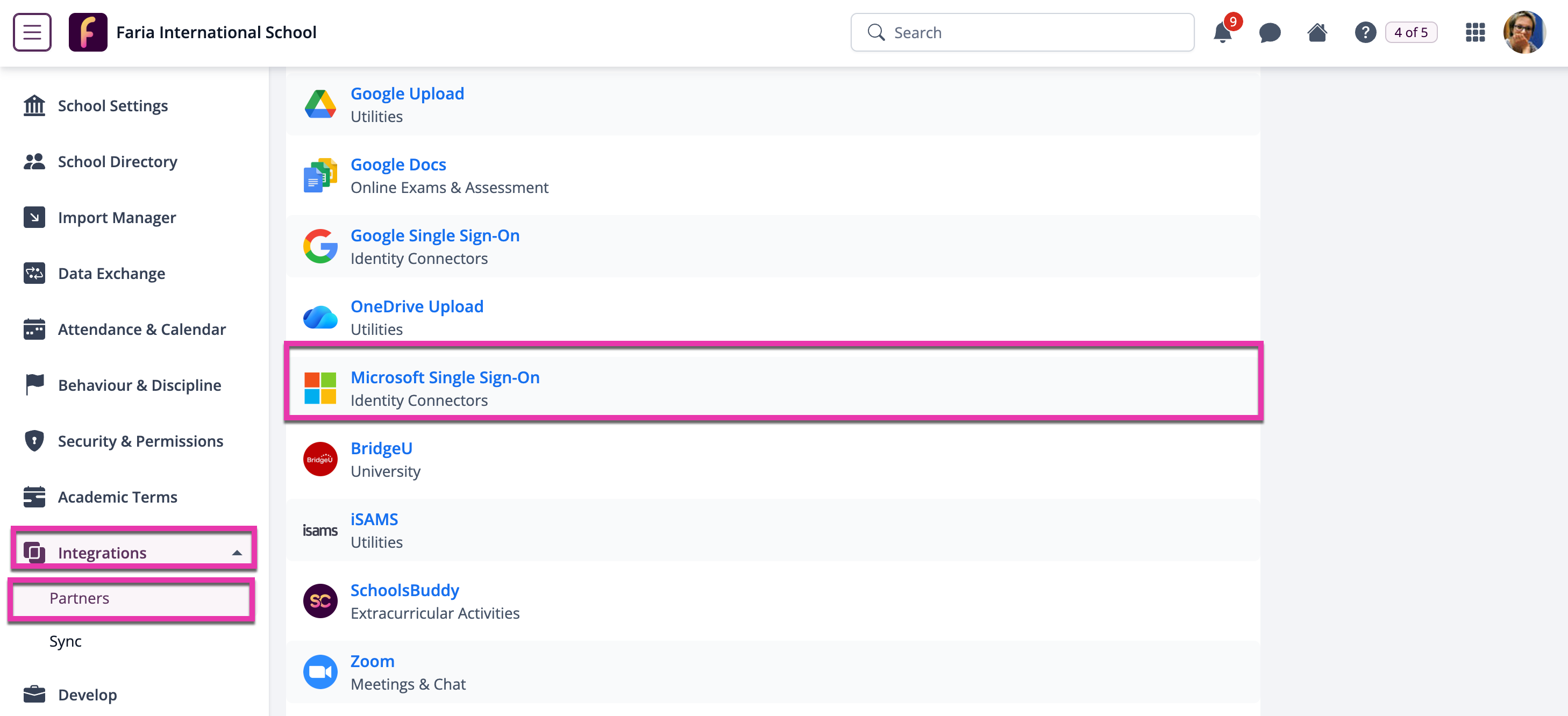Click the BridgeU red logo
Screen dimensions: 1568x716
[320, 459]
